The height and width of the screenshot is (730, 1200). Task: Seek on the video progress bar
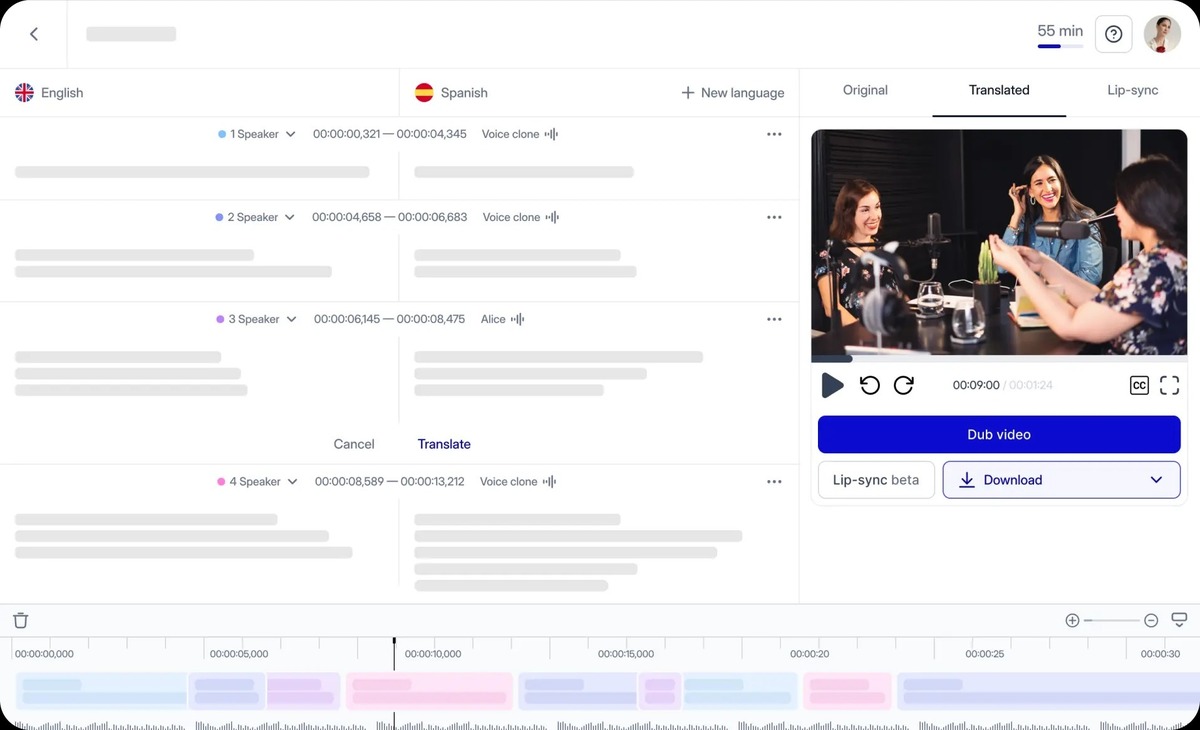tap(999, 358)
